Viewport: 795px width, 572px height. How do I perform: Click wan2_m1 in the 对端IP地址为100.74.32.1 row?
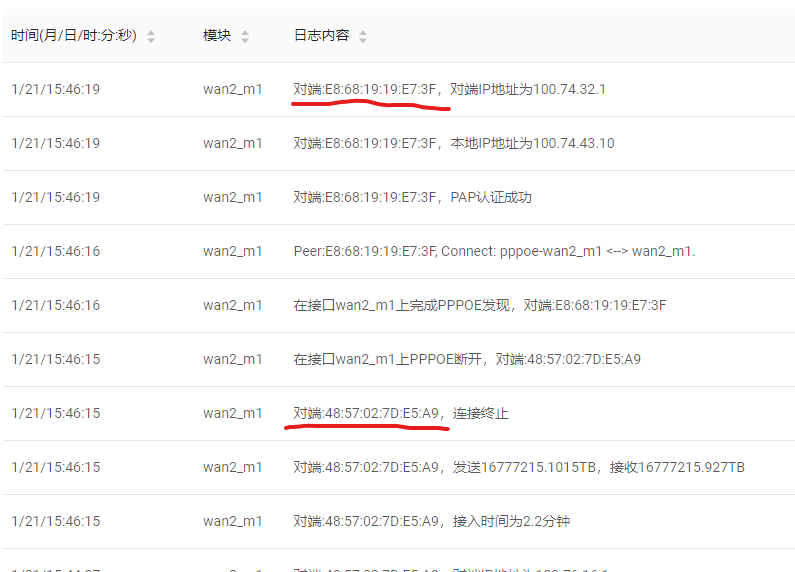(x=232, y=89)
